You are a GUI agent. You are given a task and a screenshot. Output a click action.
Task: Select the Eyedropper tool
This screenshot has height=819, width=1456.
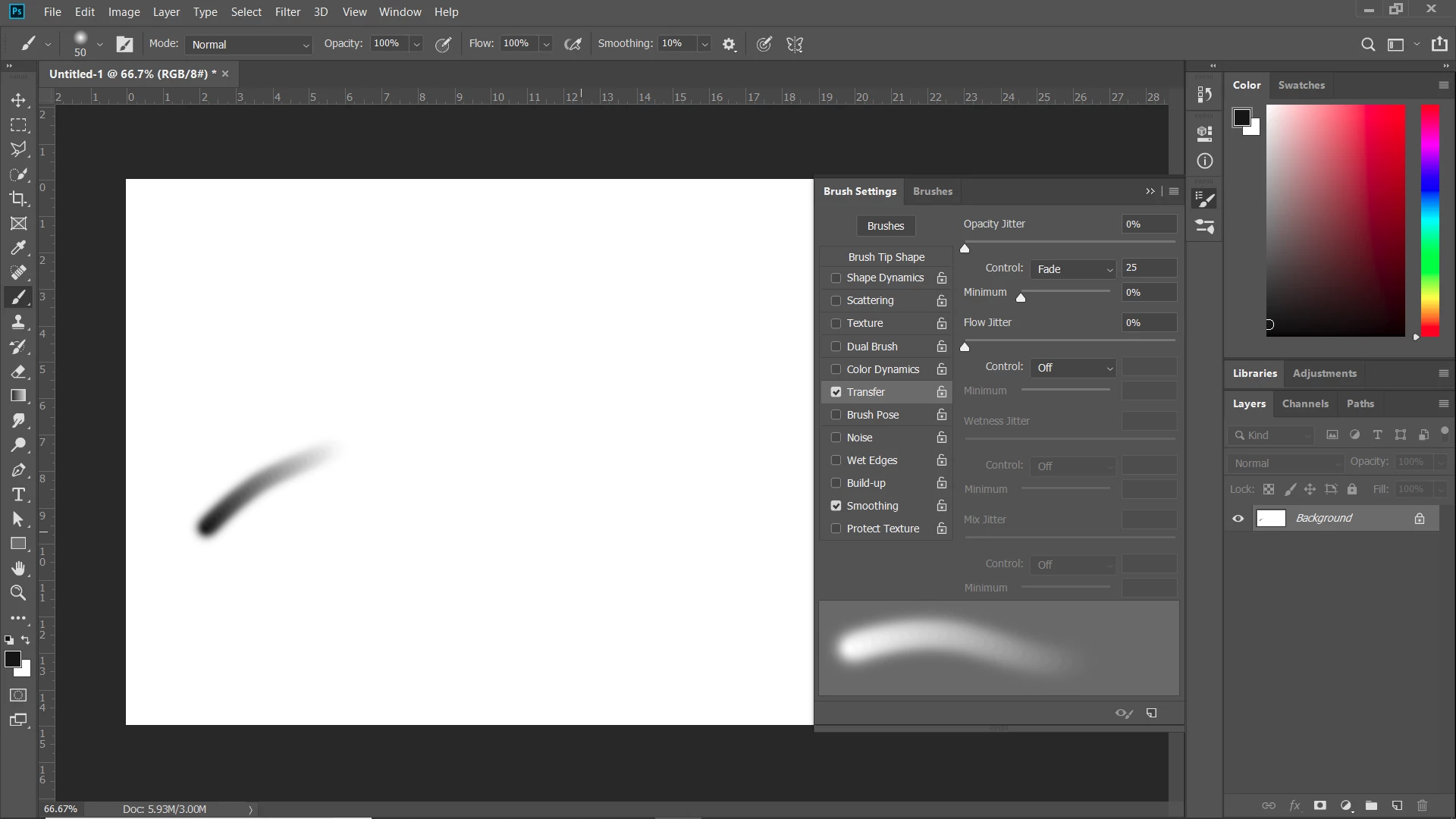pos(18,248)
